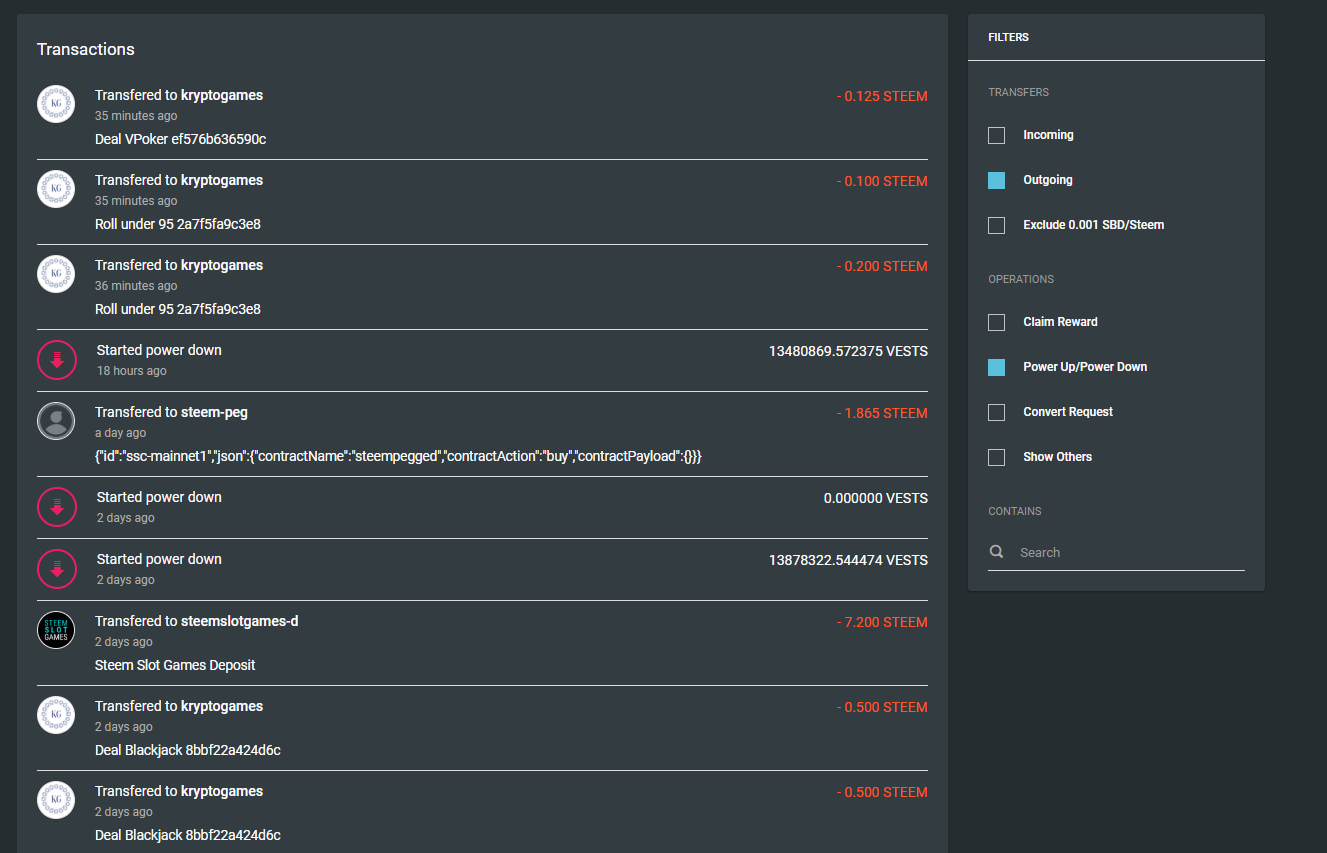Viewport: 1327px width, 853px height.
Task: Click Roll under 95 memo on -0.200 STEEM transfer
Action: (x=178, y=309)
